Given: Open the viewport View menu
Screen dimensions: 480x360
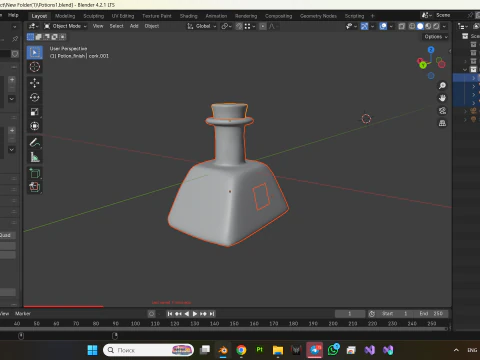Looking at the screenshot, I should point(98,26).
